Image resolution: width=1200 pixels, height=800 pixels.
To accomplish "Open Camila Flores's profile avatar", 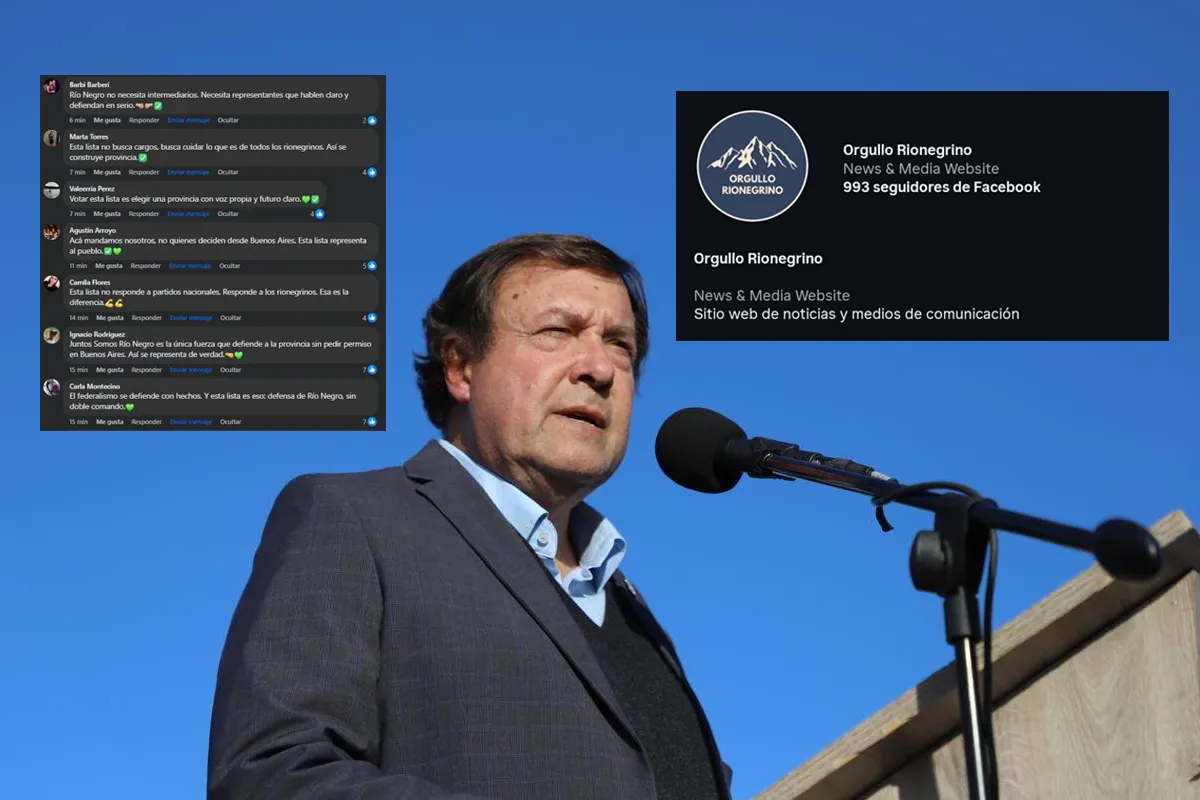I will [x=51, y=284].
